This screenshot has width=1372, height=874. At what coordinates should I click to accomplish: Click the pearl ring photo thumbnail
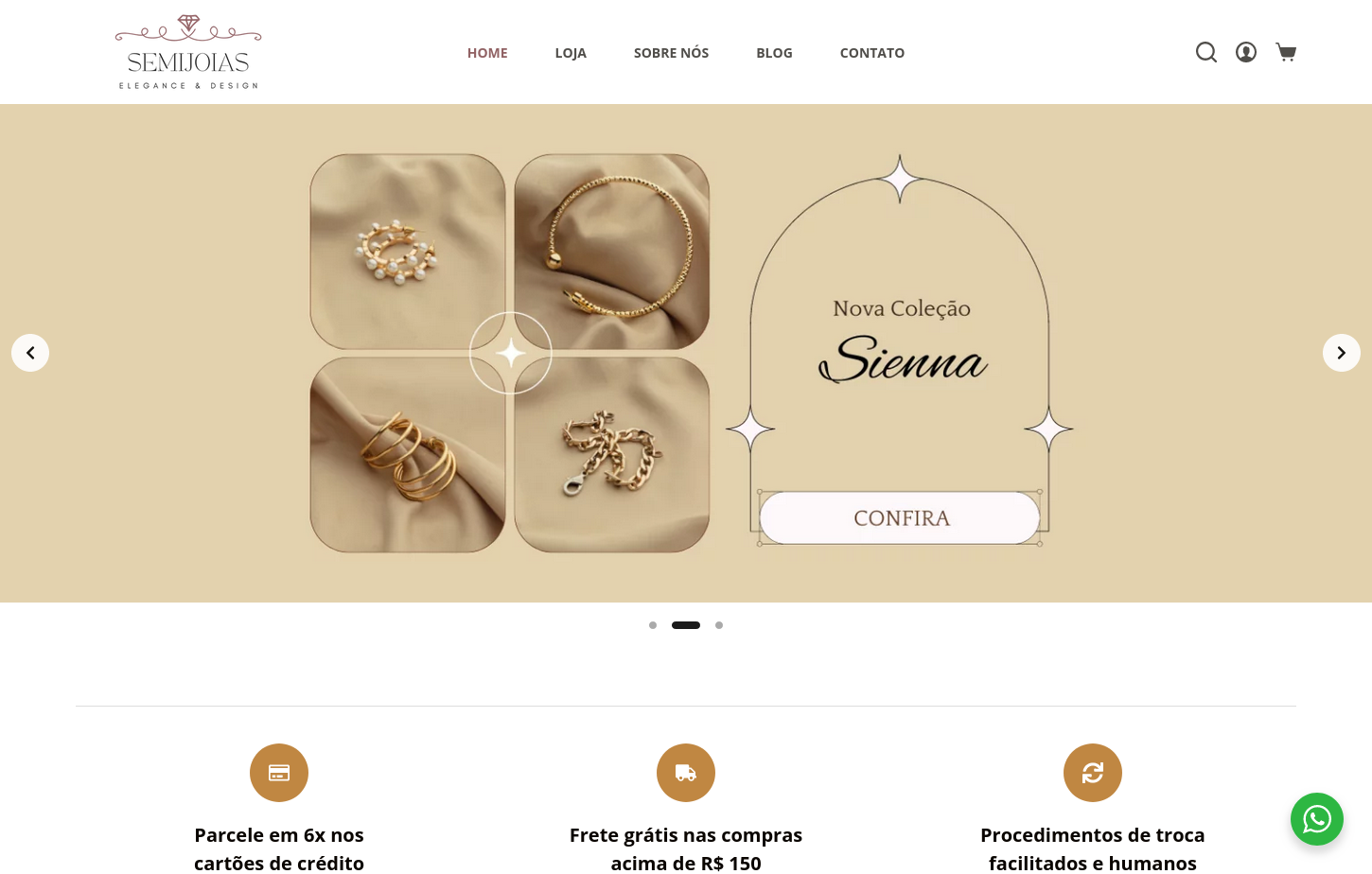pos(408,252)
